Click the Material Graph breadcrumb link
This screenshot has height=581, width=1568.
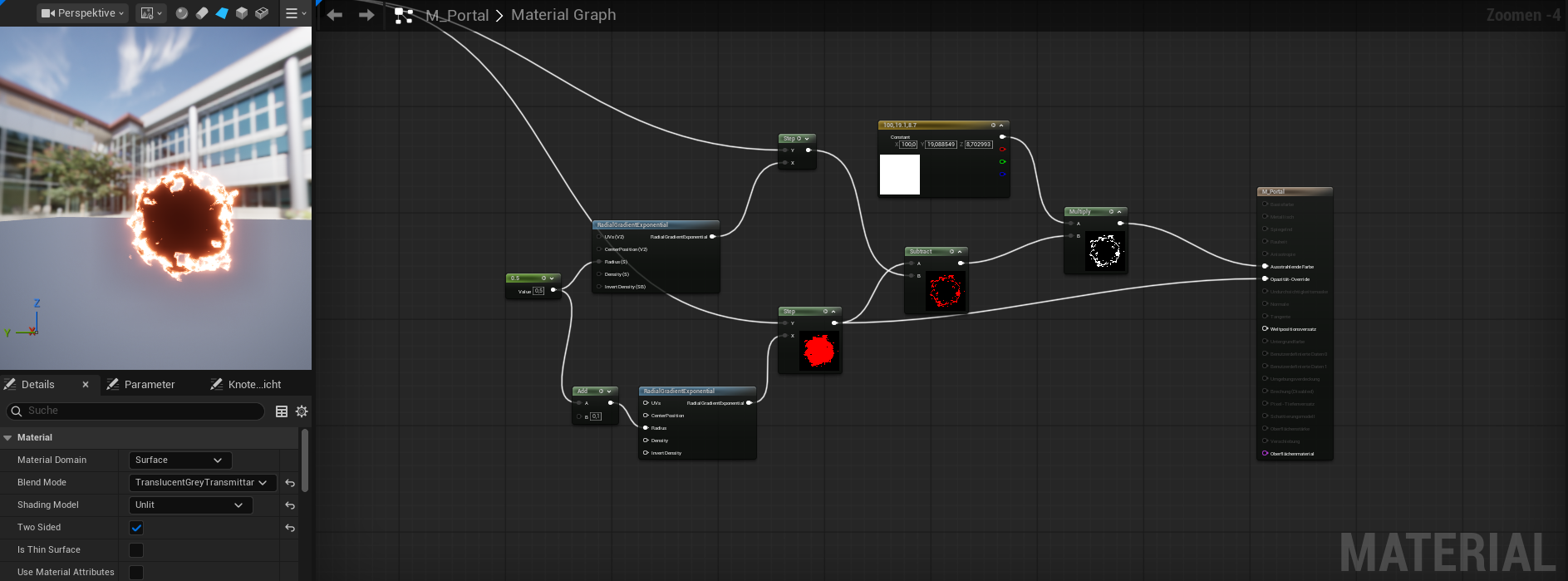coord(563,15)
